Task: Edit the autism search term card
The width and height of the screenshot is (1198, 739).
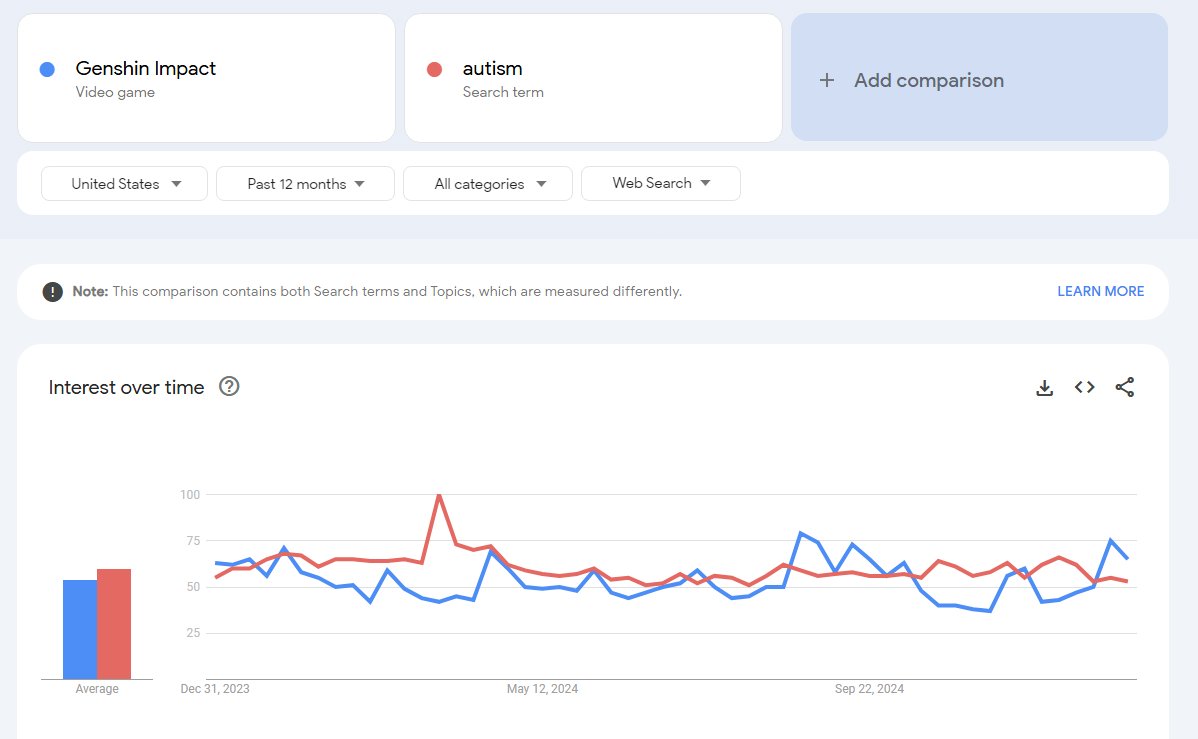Action: pyautogui.click(x=594, y=78)
